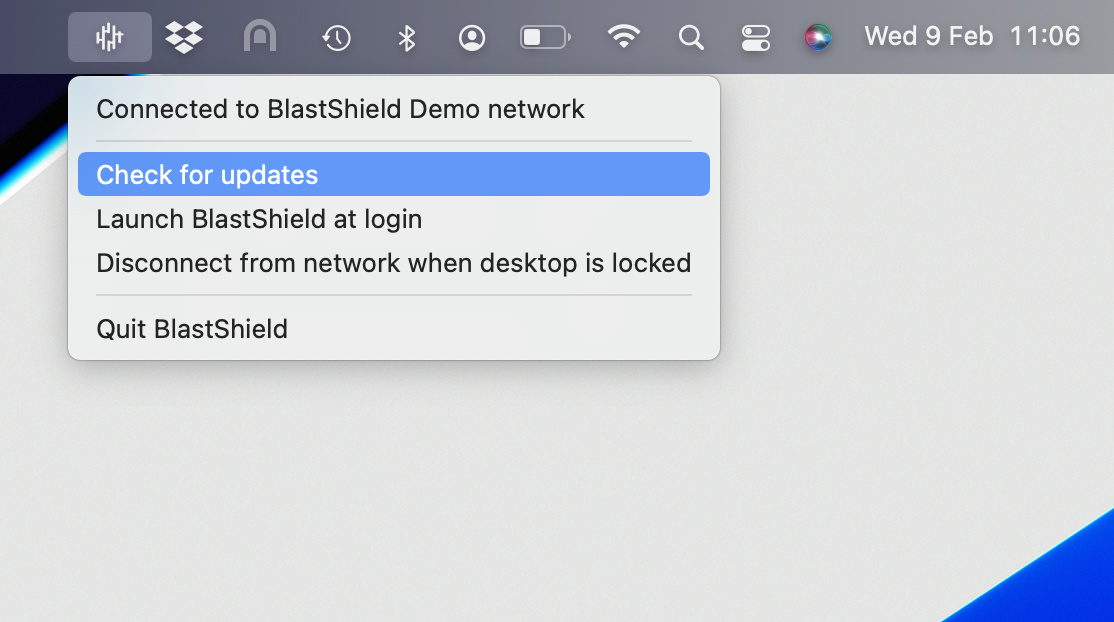Click the arch-shaped app icon in menu bar
The image size is (1114, 622).
click(x=259, y=36)
